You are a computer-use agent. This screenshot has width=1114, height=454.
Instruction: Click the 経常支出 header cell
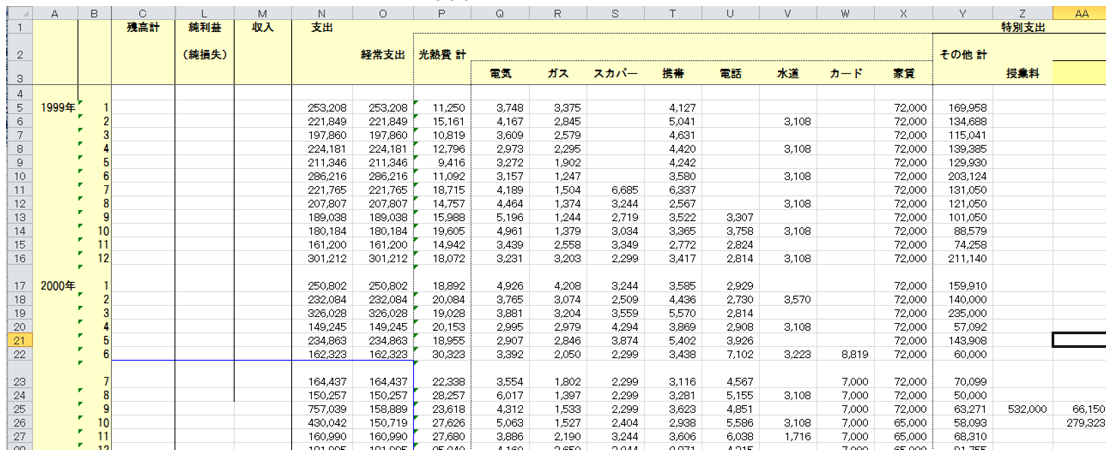(383, 54)
